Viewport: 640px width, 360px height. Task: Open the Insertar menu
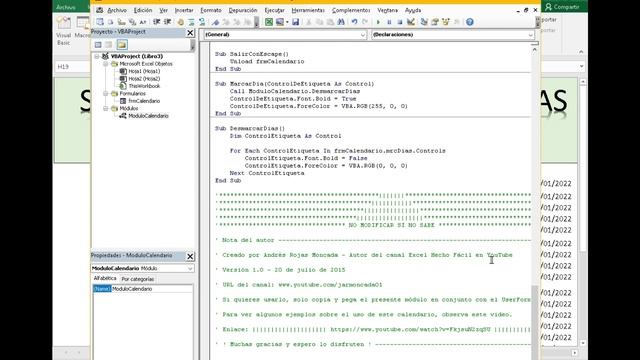(184, 10)
